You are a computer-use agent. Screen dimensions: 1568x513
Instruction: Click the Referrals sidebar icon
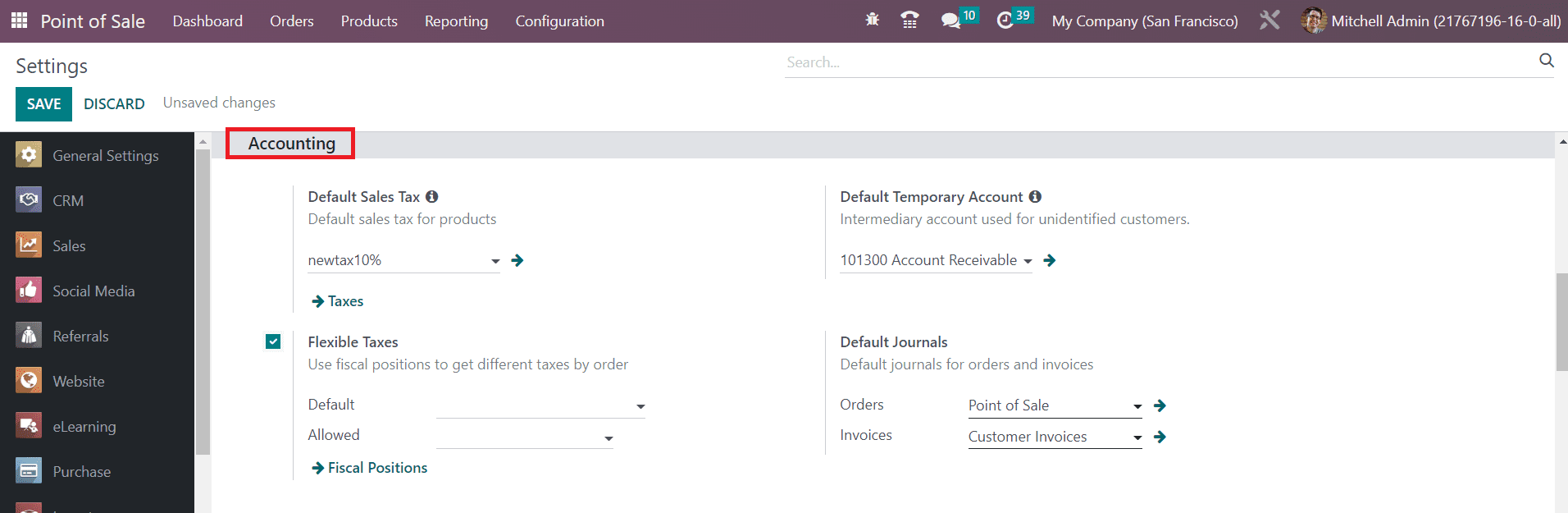click(x=29, y=335)
